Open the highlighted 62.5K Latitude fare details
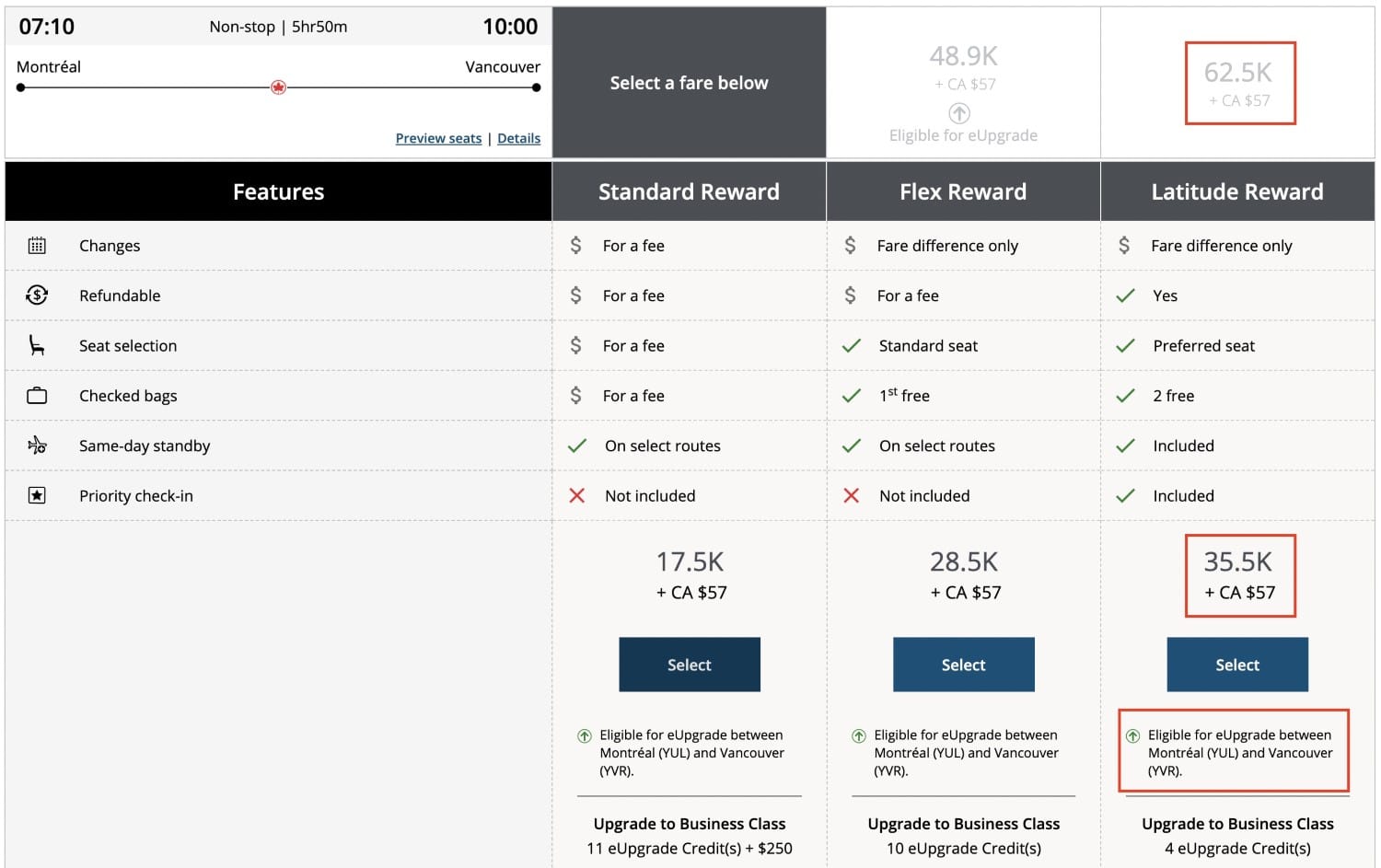1381x868 pixels. point(1239,82)
